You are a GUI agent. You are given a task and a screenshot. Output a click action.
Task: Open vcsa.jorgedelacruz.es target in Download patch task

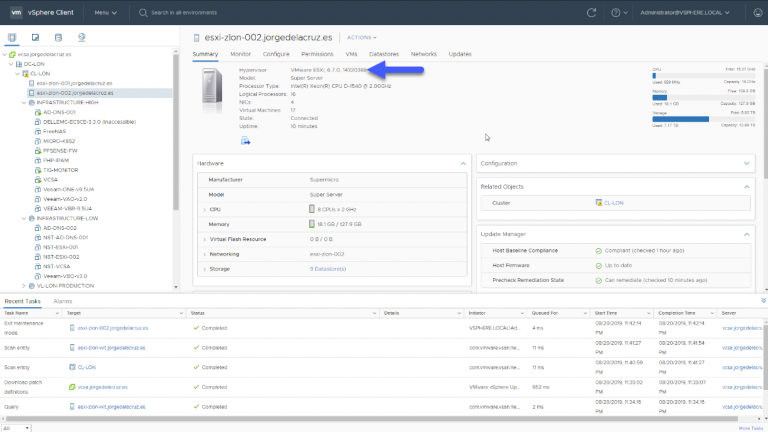[102, 387]
